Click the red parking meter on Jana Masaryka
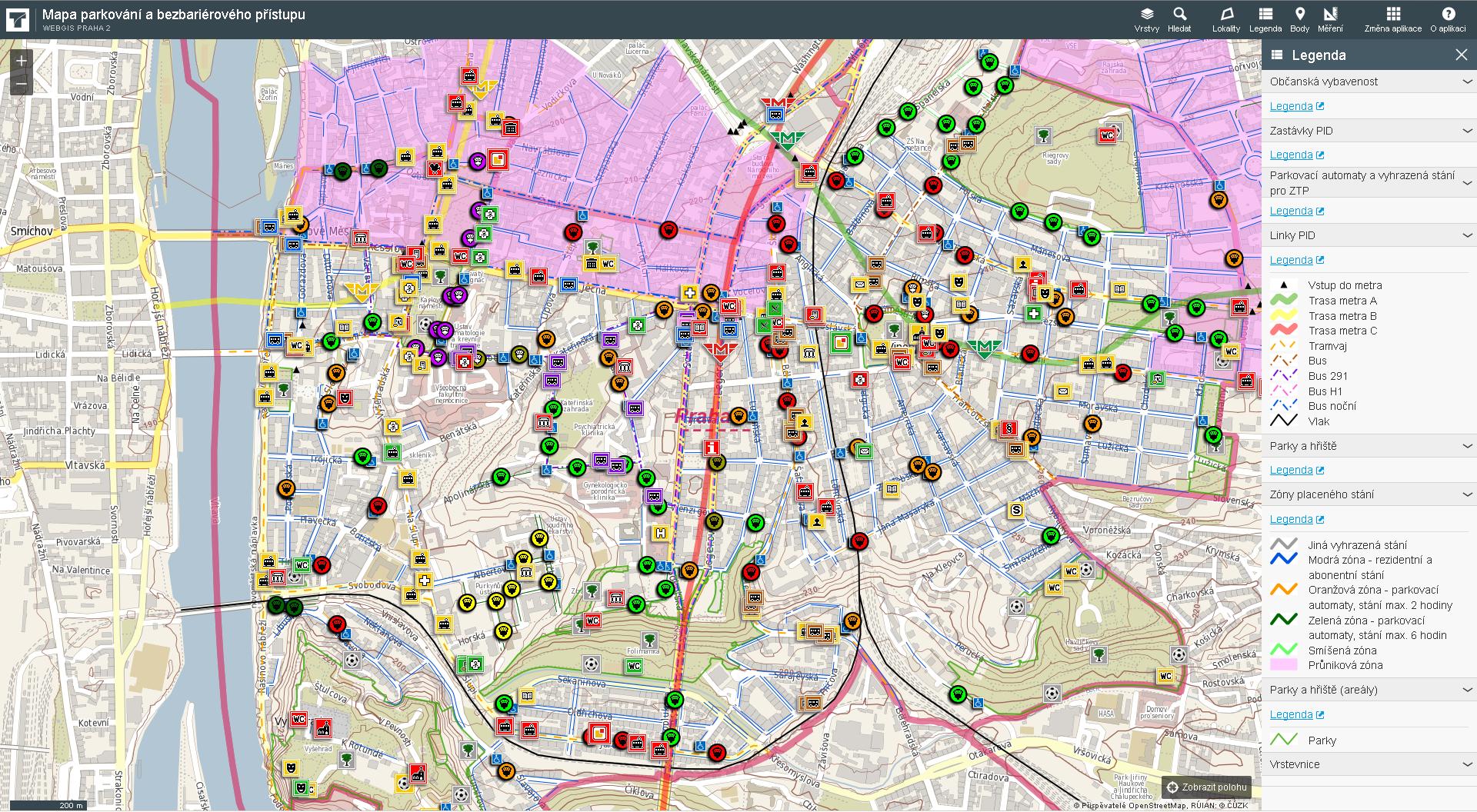 (859, 541)
